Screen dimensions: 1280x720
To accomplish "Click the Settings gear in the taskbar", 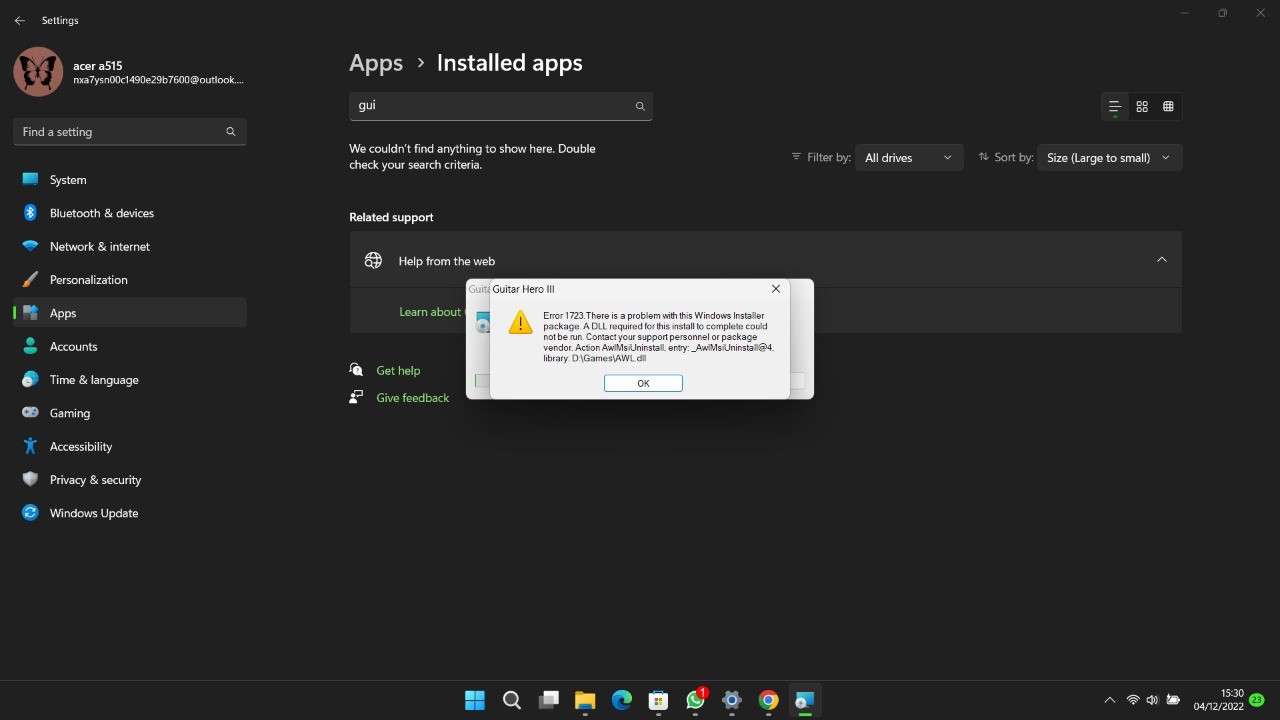I will (x=732, y=700).
